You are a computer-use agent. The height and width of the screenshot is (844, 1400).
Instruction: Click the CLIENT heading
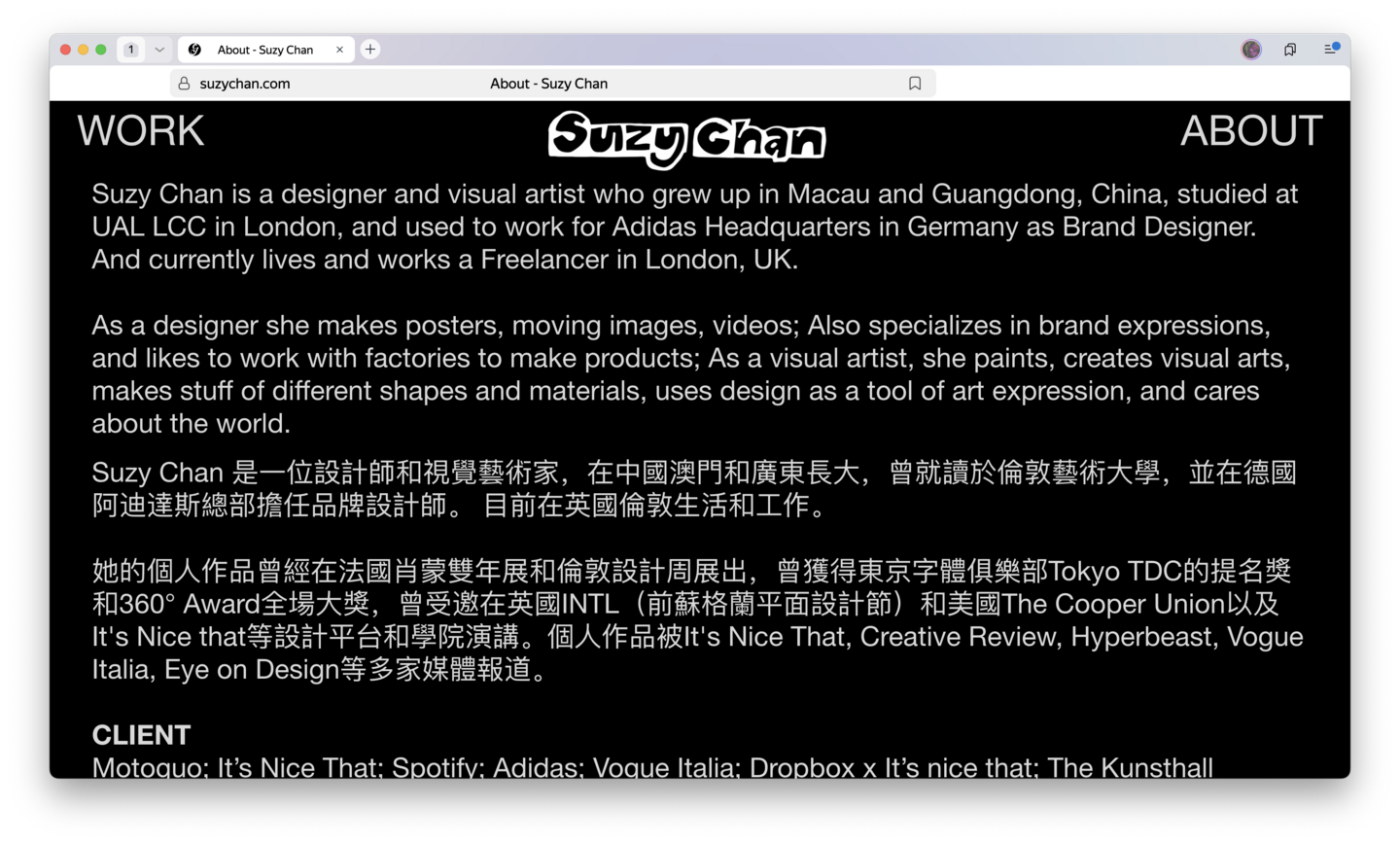[141, 735]
